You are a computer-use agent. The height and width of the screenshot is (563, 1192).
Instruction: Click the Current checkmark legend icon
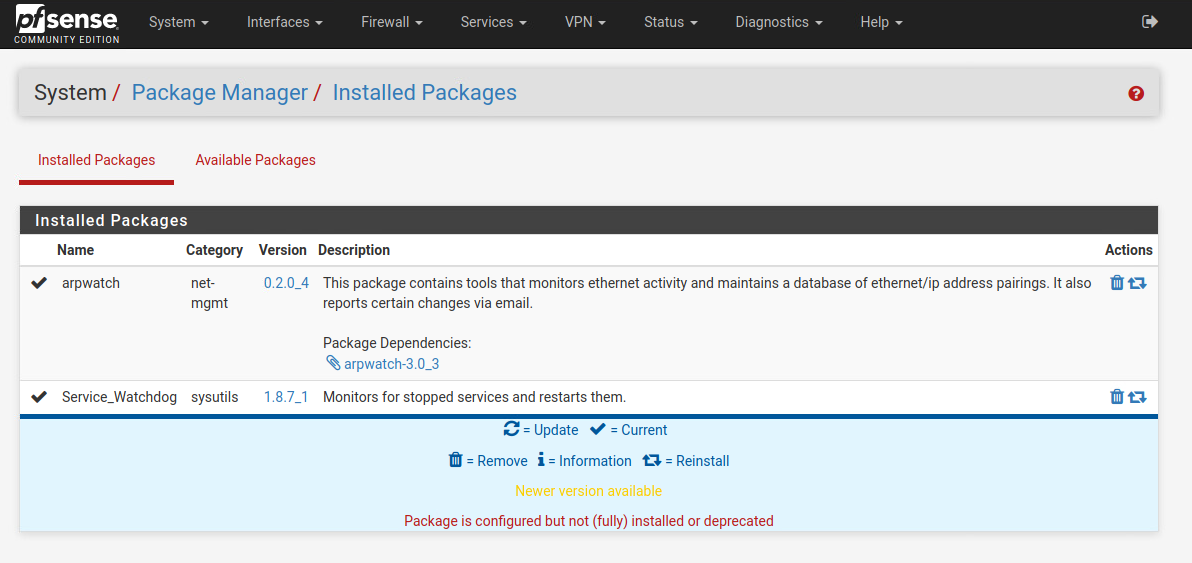click(x=598, y=429)
